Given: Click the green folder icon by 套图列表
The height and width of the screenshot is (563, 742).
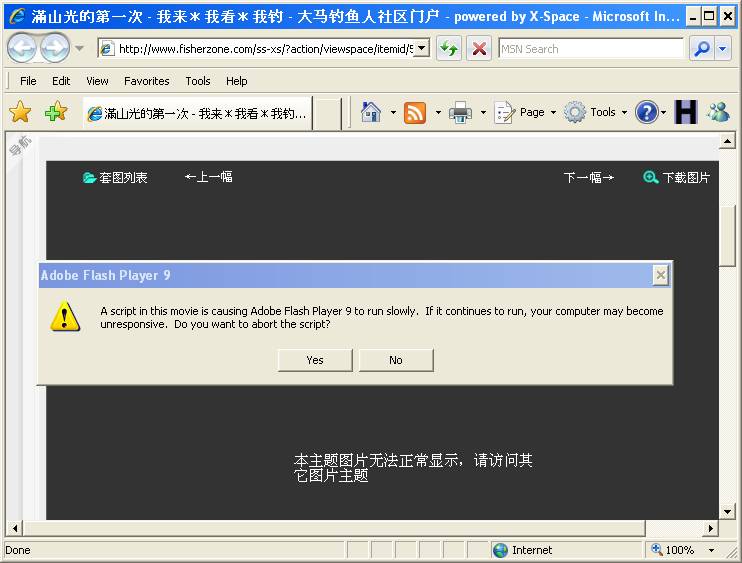Looking at the screenshot, I should (89, 177).
